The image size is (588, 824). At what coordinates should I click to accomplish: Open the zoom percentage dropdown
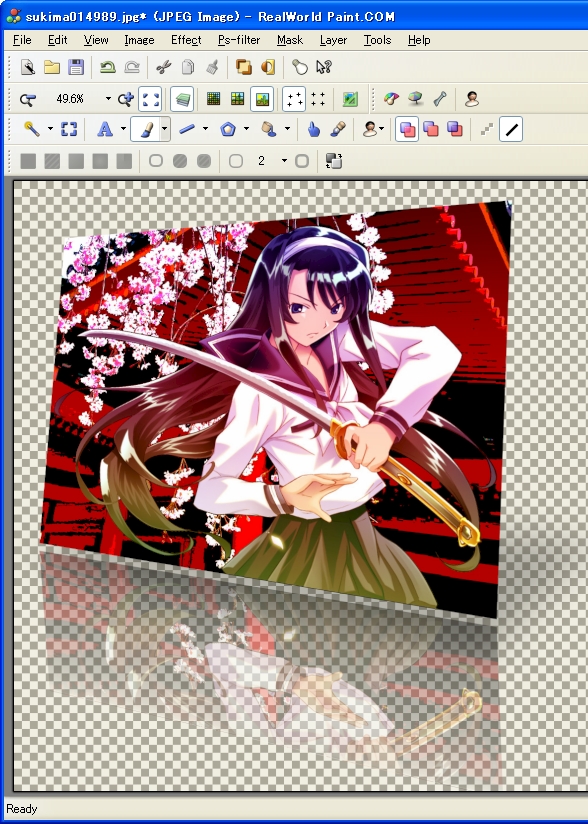click(x=108, y=99)
